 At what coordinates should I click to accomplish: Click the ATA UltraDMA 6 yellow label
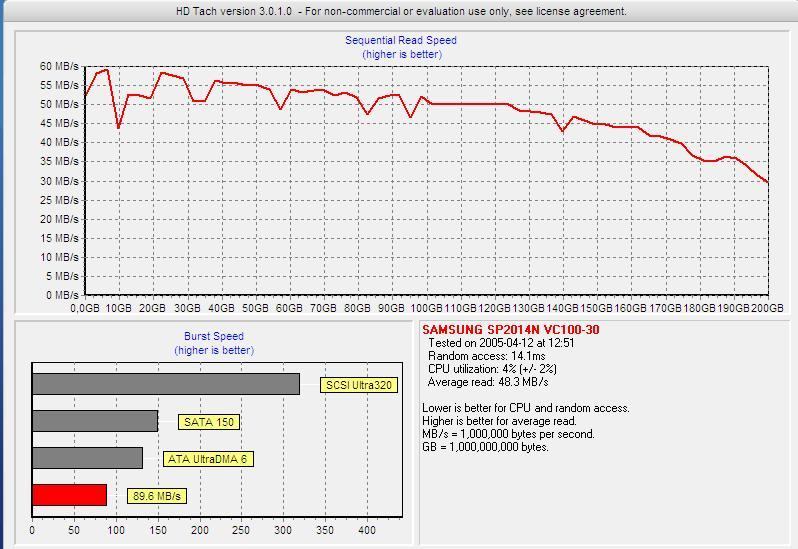click(x=208, y=459)
